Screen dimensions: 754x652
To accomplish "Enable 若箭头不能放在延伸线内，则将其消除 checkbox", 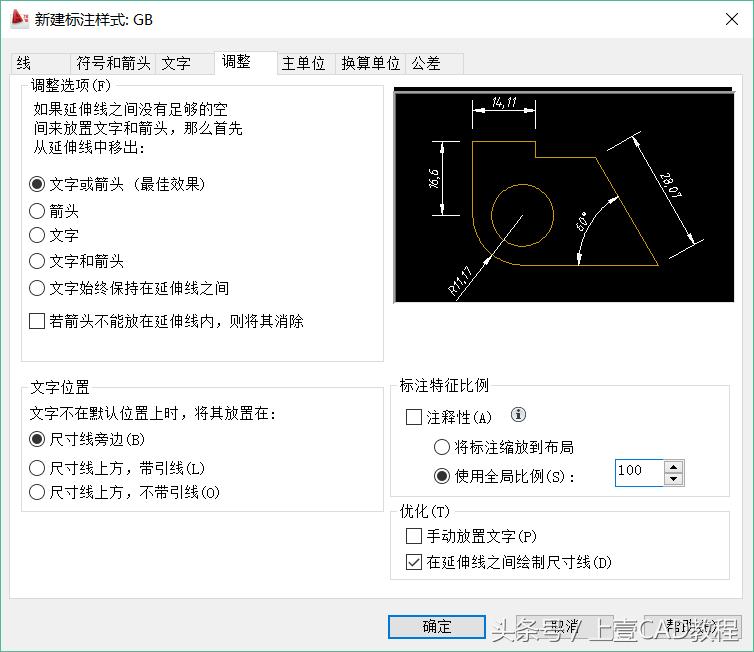I will click(x=166, y=321).
